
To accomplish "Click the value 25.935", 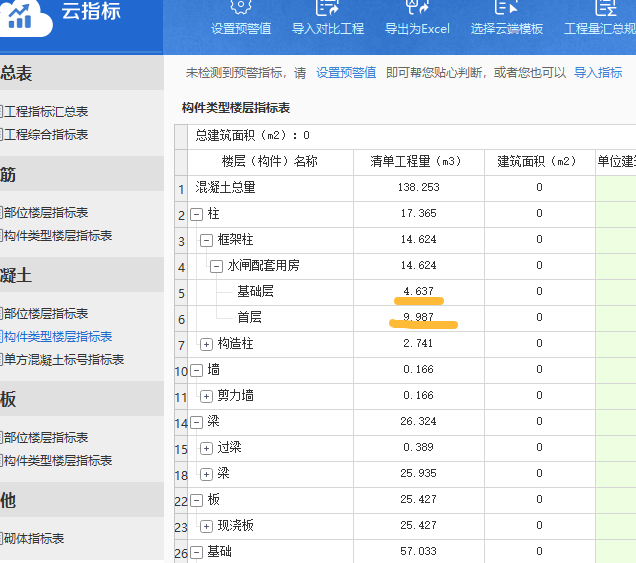I will tap(418, 473).
